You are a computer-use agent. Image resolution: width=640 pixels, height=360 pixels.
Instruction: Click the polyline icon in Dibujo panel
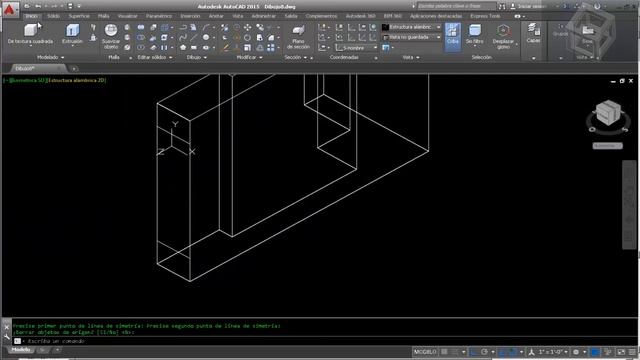pos(183,27)
